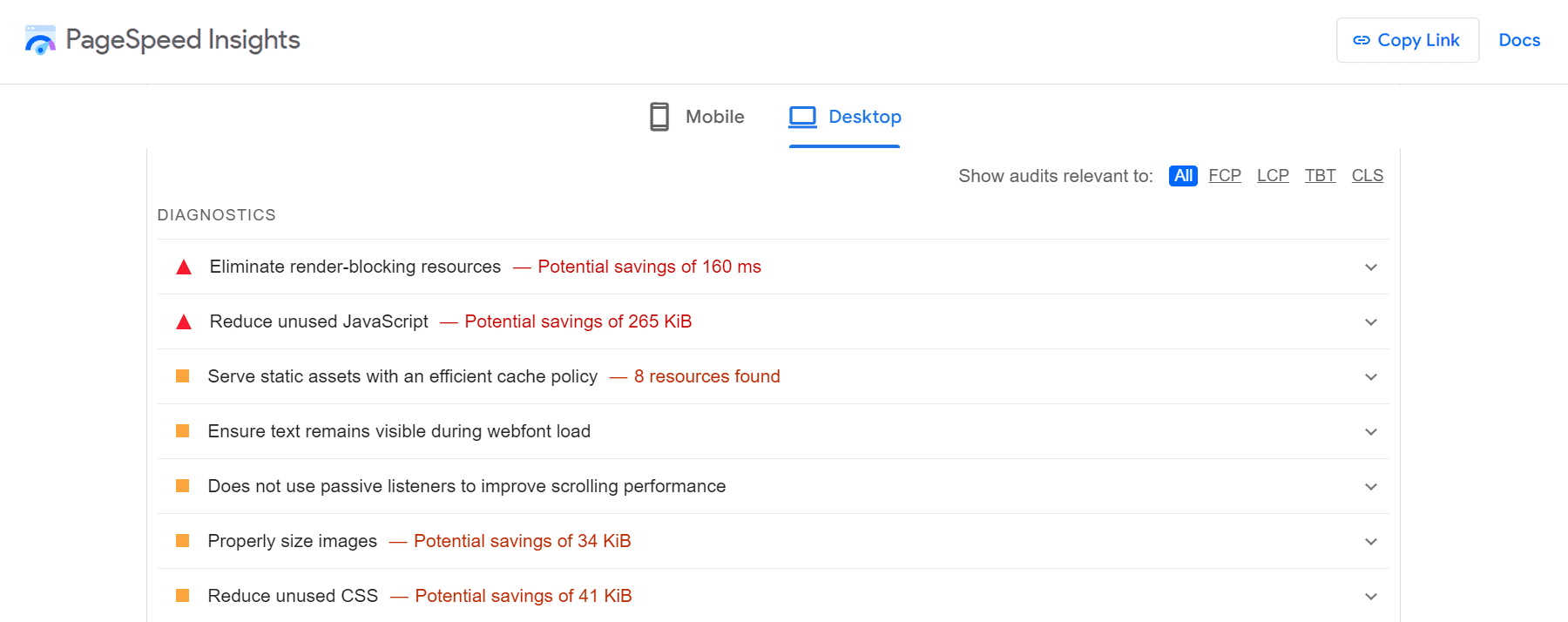Expand Properly size images chevron
The height and width of the screenshot is (622, 1568).
point(1371,542)
